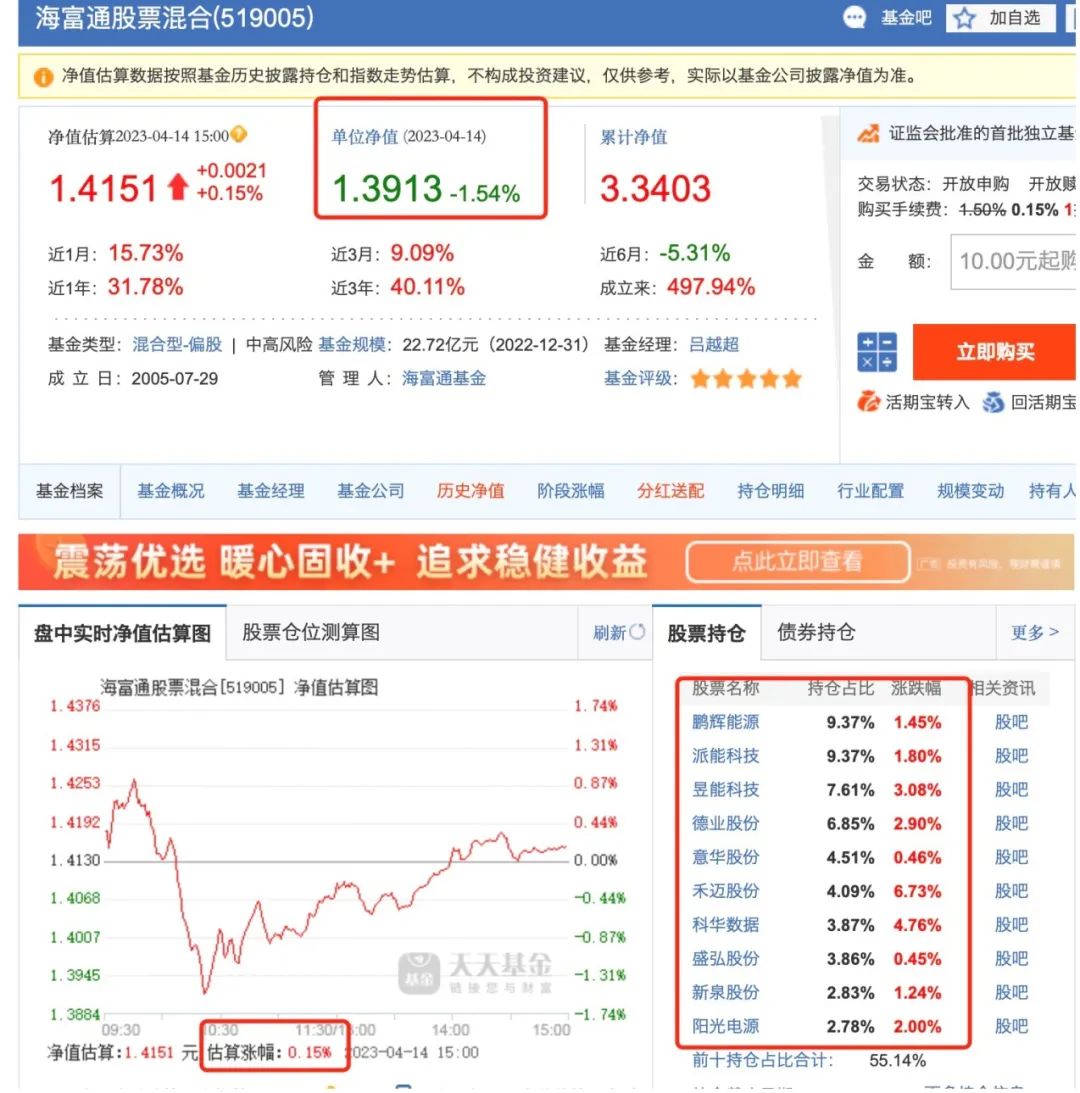
Task: Click the 累计净值 label link
Action: tap(634, 137)
